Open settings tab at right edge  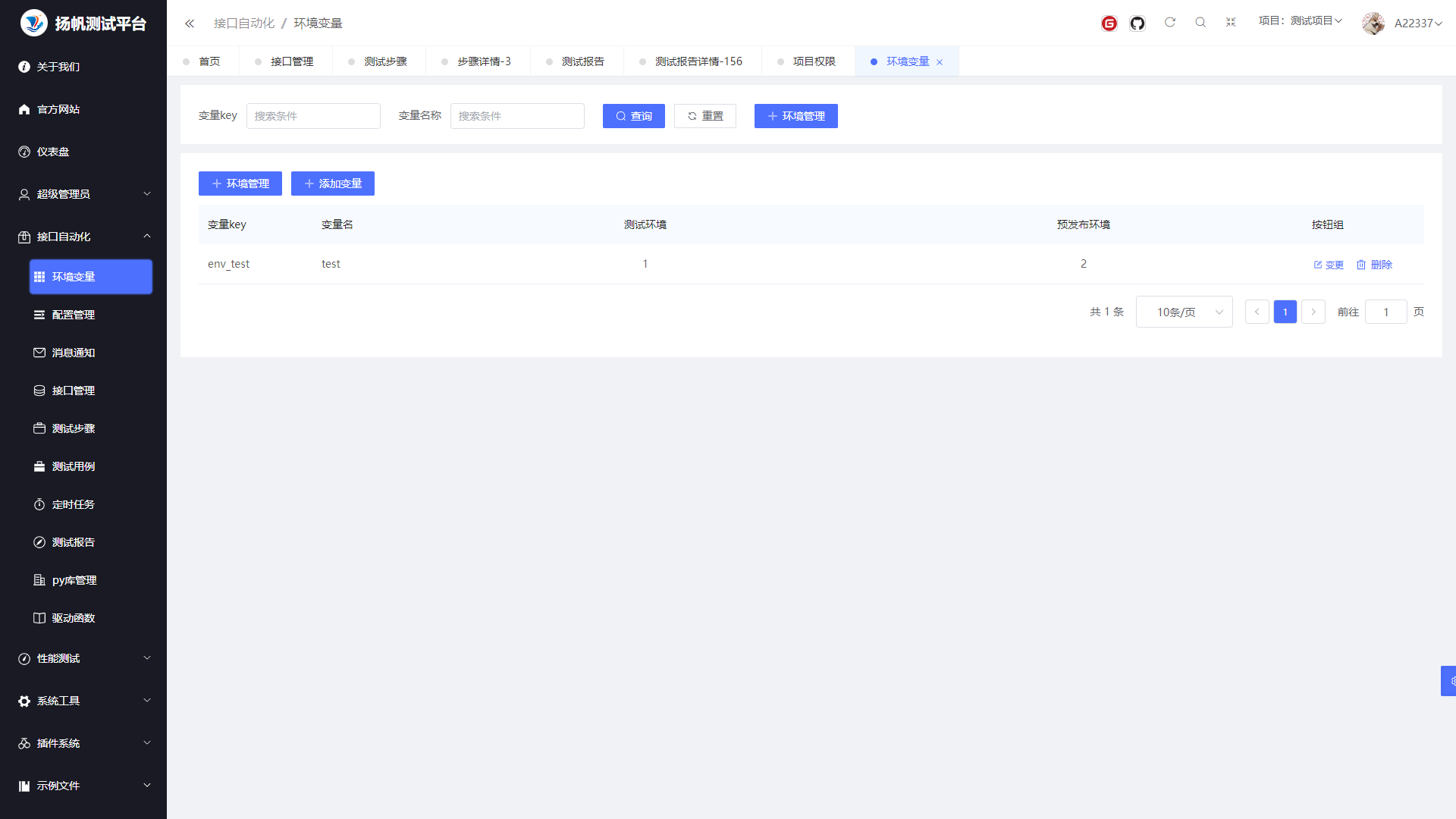click(1449, 681)
